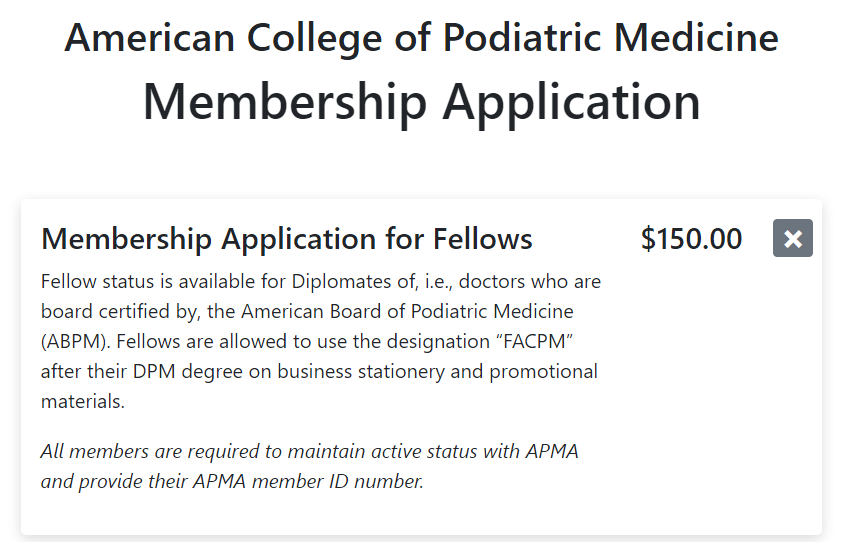Click the business stationery phrase
This screenshot has height=542, width=862.
point(373,372)
